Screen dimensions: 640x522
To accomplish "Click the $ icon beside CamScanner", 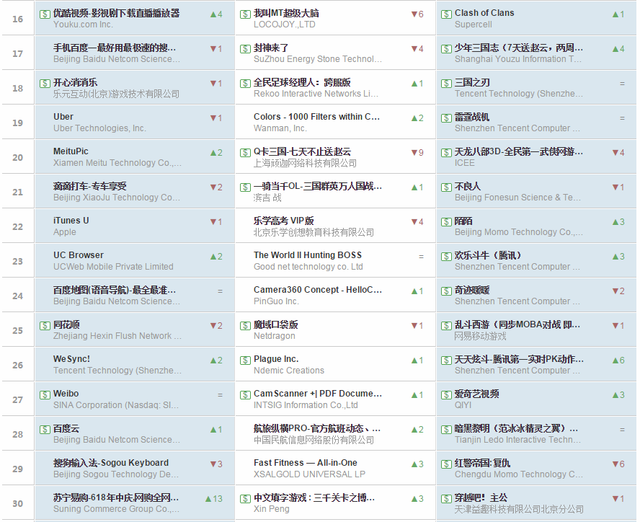I will [x=244, y=394].
